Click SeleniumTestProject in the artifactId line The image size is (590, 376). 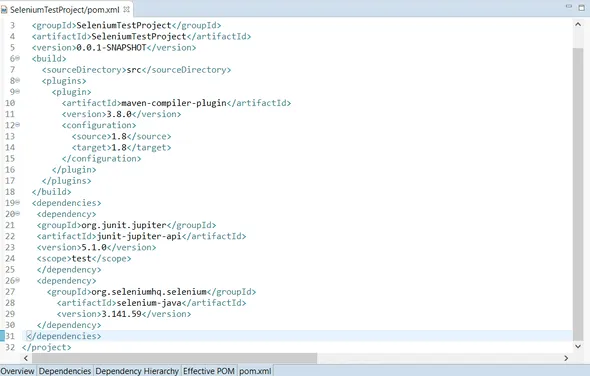(139, 36)
